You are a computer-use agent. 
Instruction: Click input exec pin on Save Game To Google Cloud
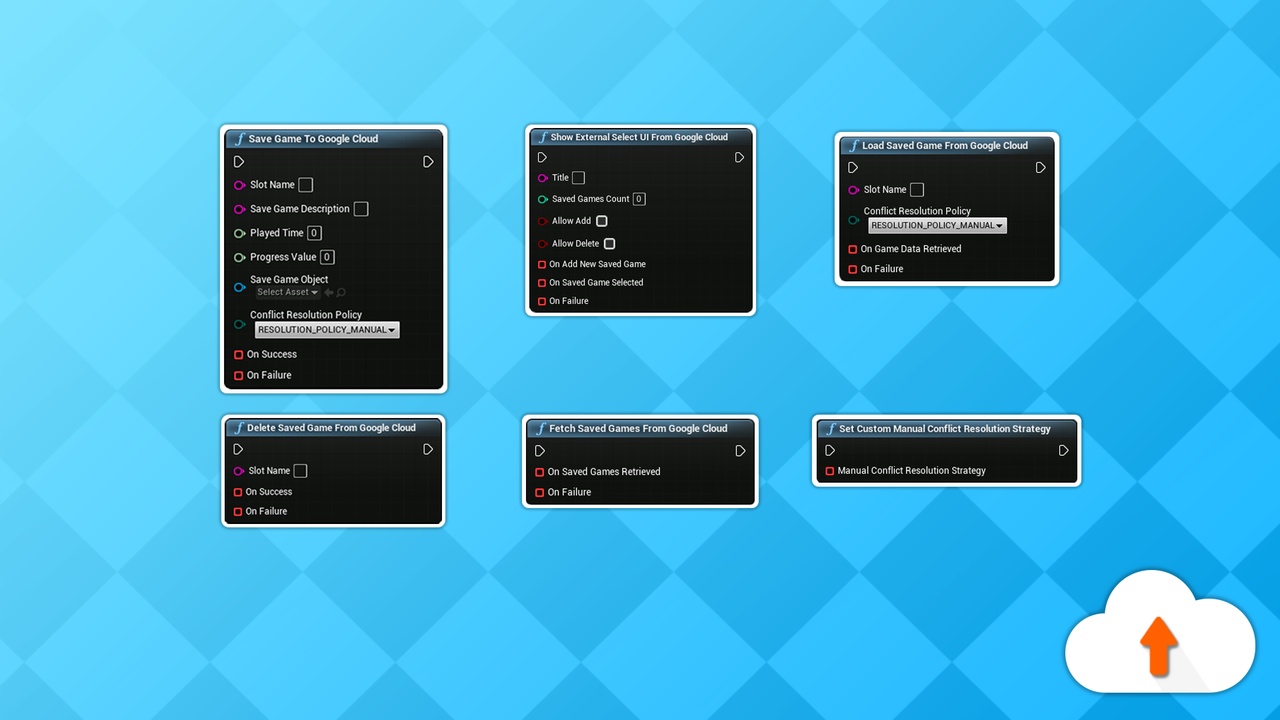[x=239, y=161]
